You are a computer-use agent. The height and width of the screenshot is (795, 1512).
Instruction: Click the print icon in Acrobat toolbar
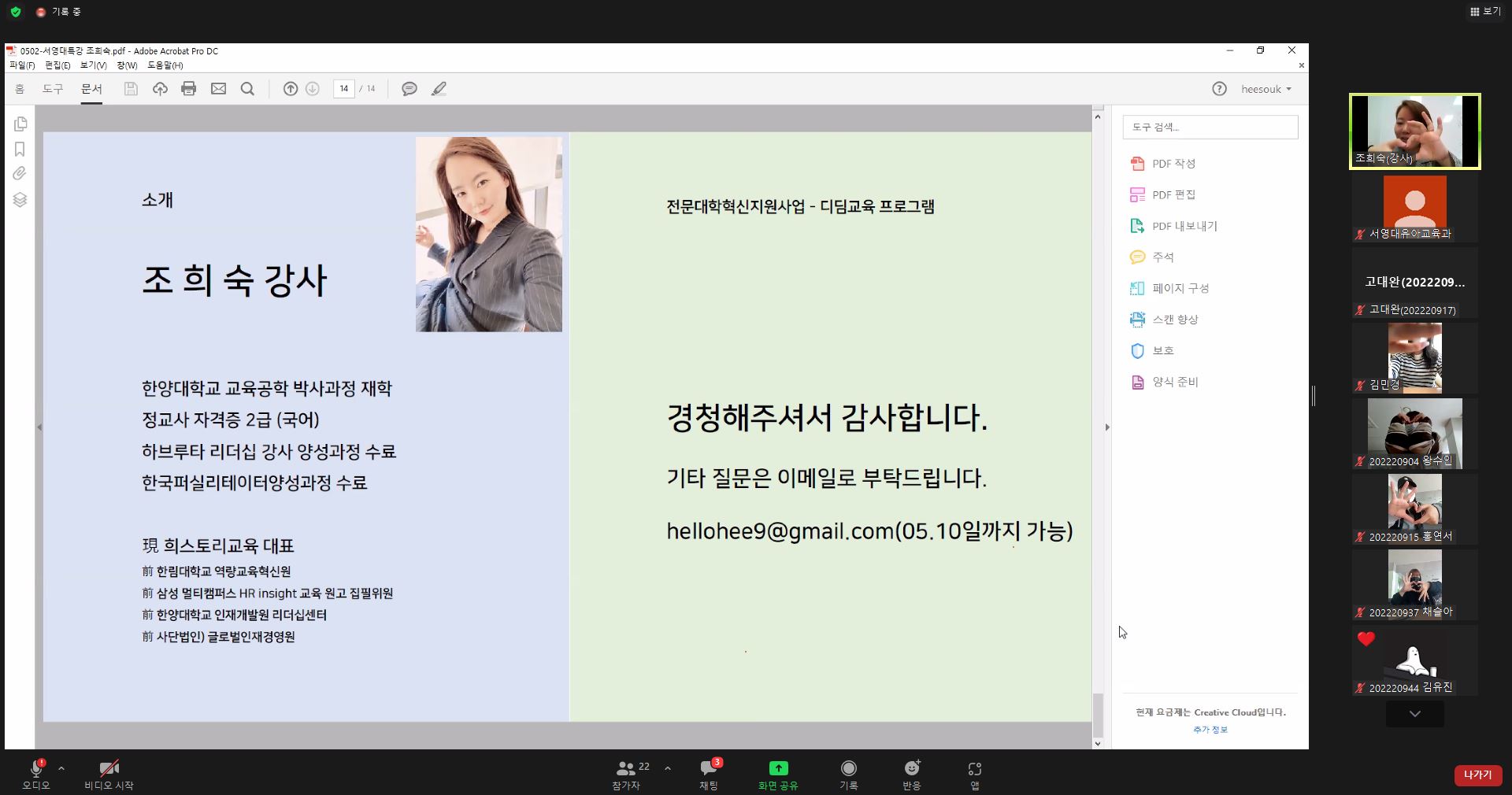point(188,89)
